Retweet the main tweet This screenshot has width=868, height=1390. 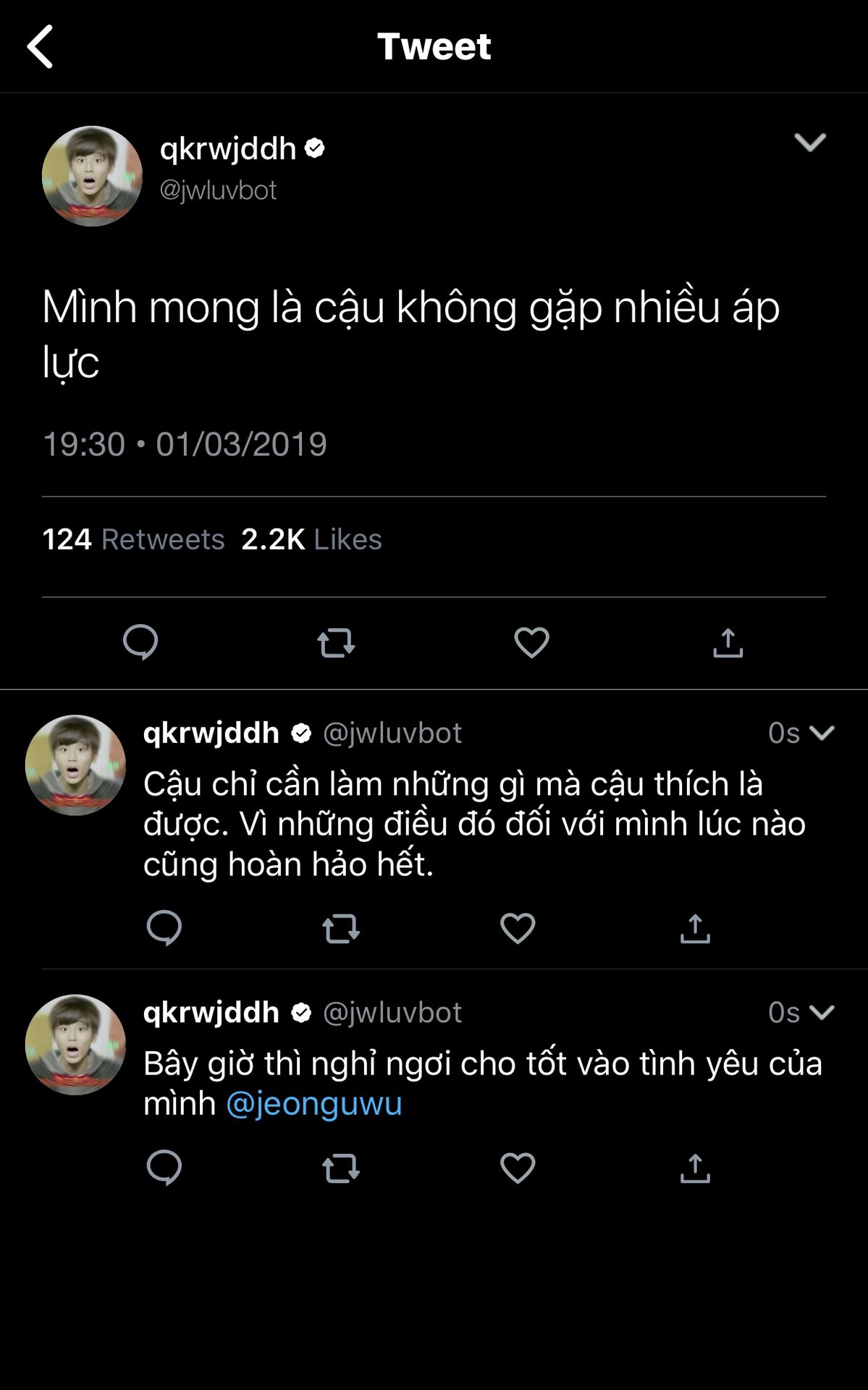pyautogui.click(x=336, y=642)
